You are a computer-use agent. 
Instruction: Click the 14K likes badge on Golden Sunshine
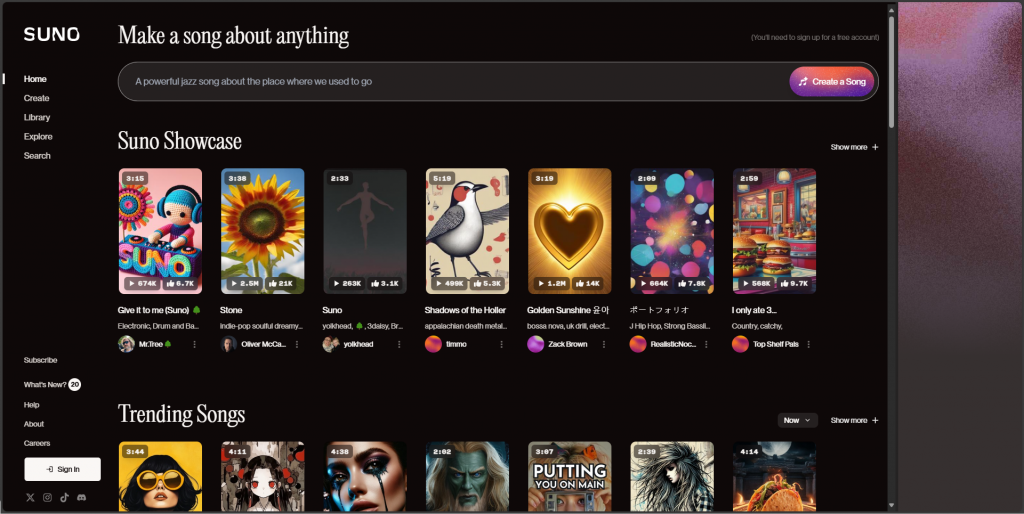coord(587,283)
